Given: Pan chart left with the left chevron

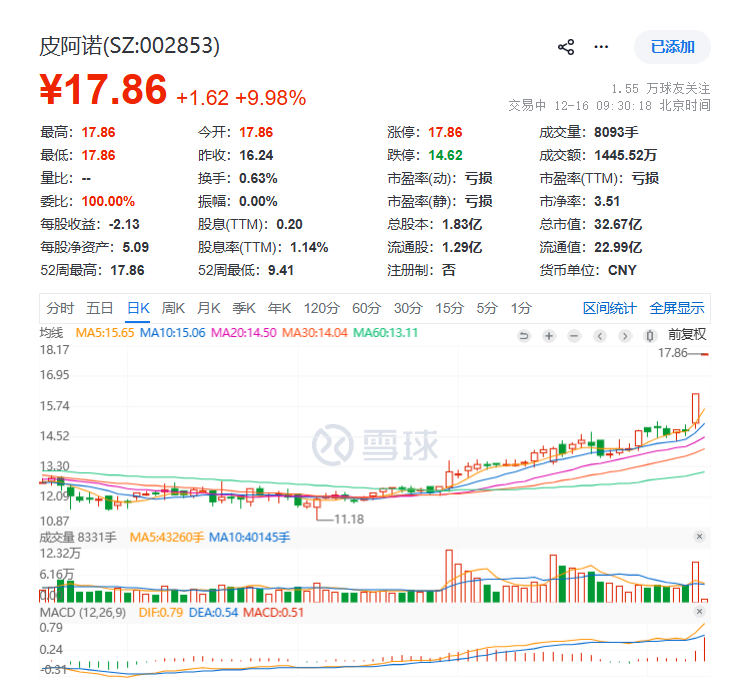Looking at the screenshot, I should tap(600, 336).
